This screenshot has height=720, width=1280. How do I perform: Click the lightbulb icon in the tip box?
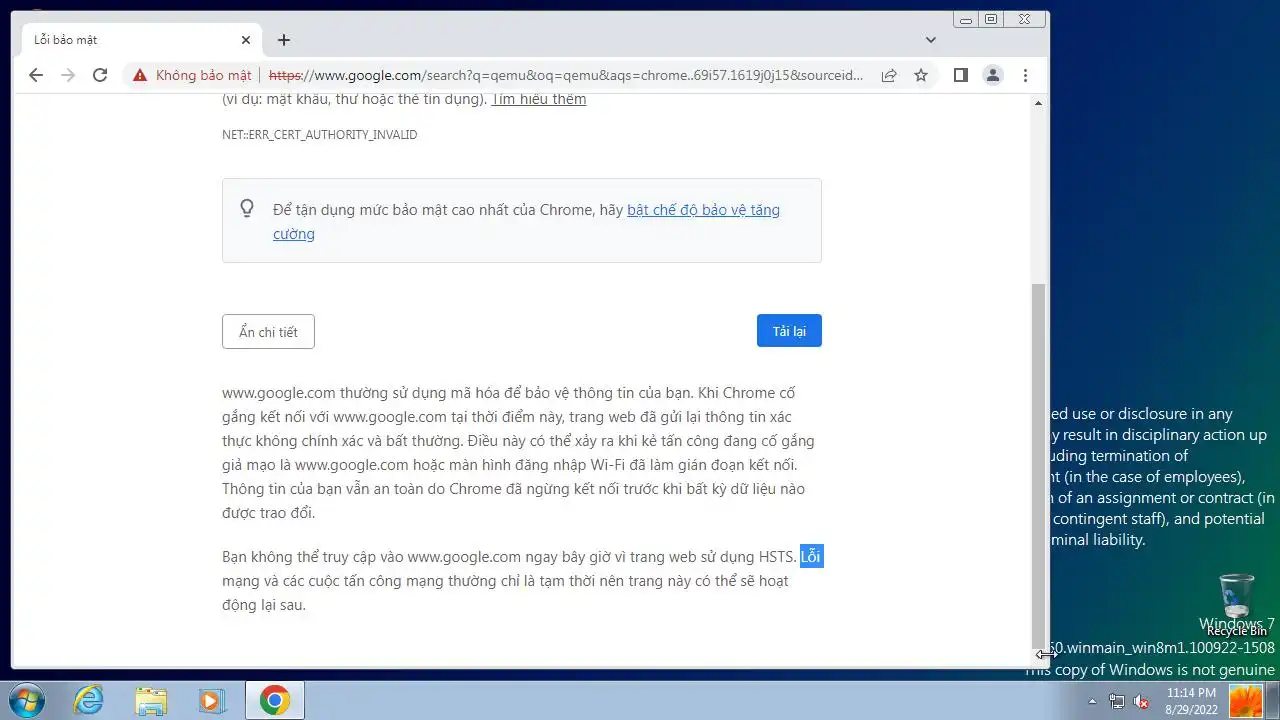[247, 208]
